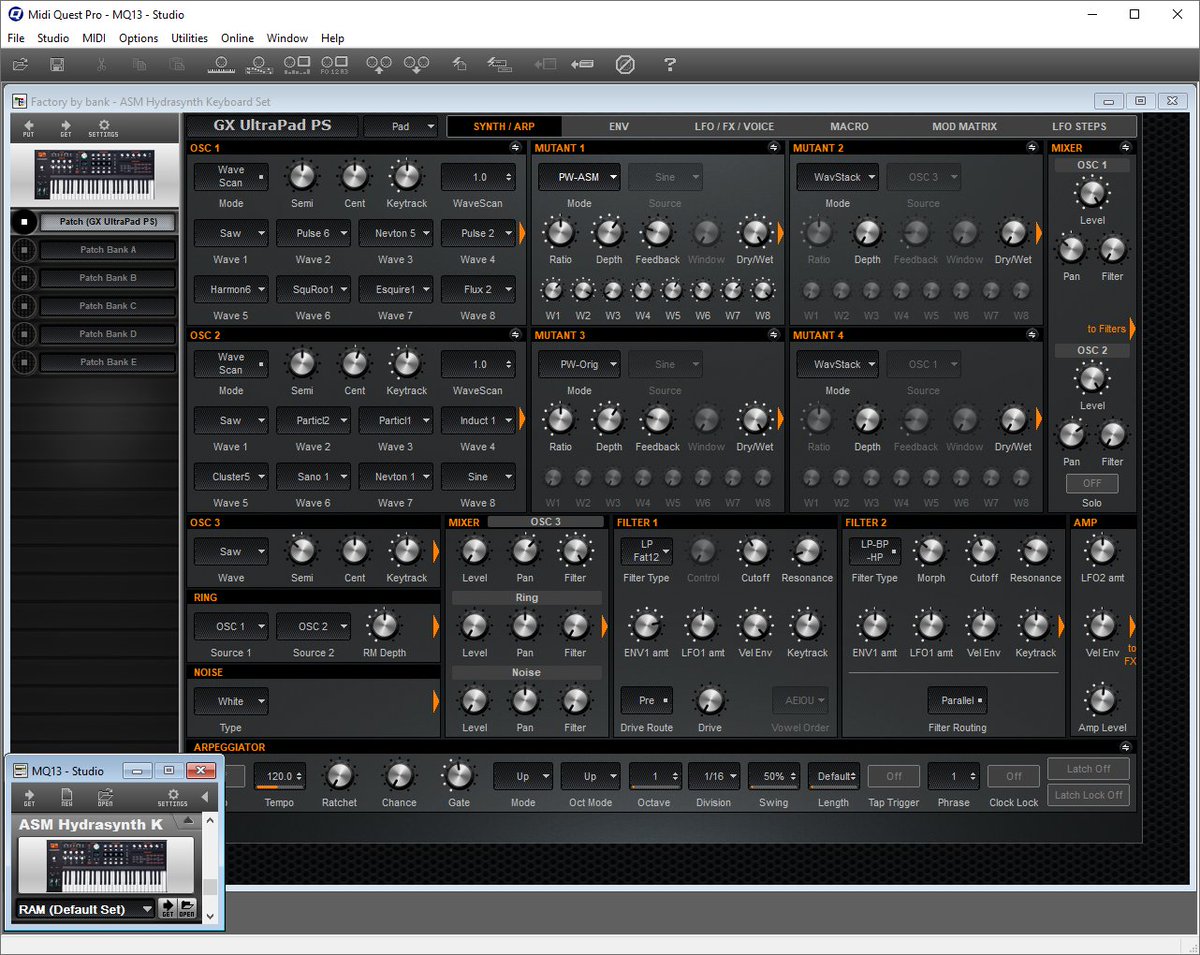Select Patch Bank B in the list
Viewport: 1200px width, 955px height.
click(108, 278)
